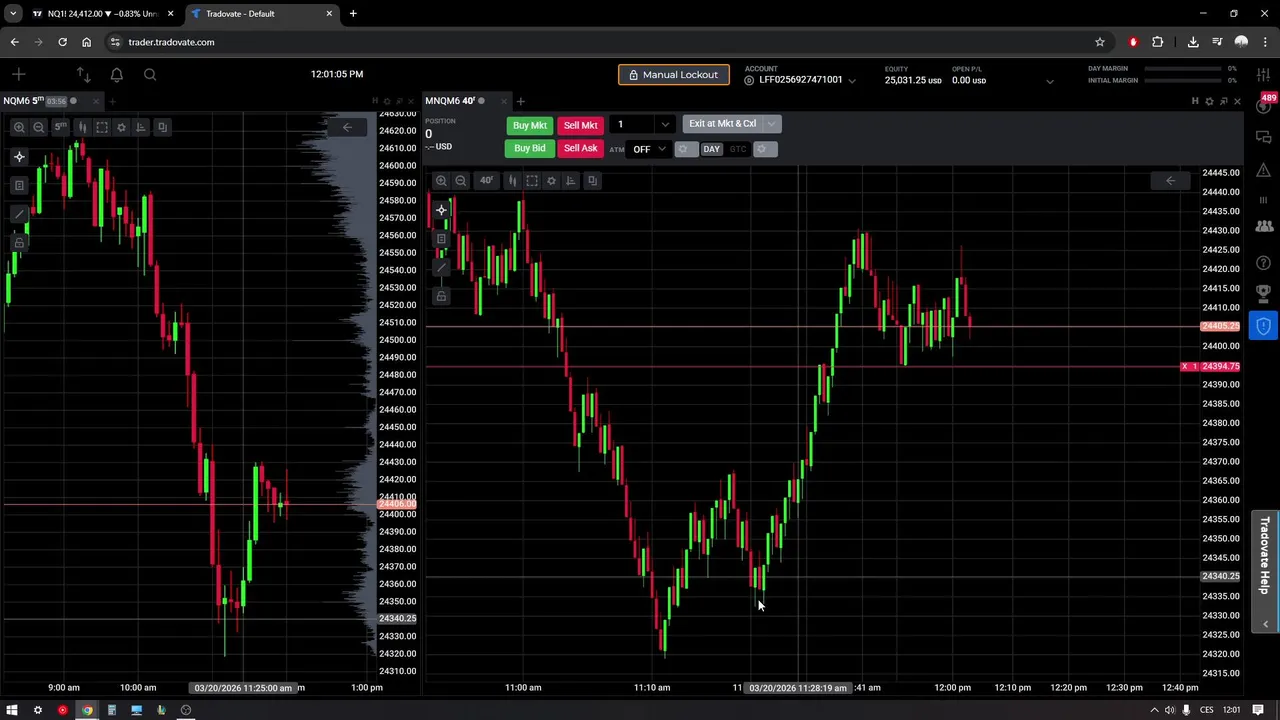Open ATM settings gear next to OFF
The width and height of the screenshot is (1280, 720).
click(684, 150)
